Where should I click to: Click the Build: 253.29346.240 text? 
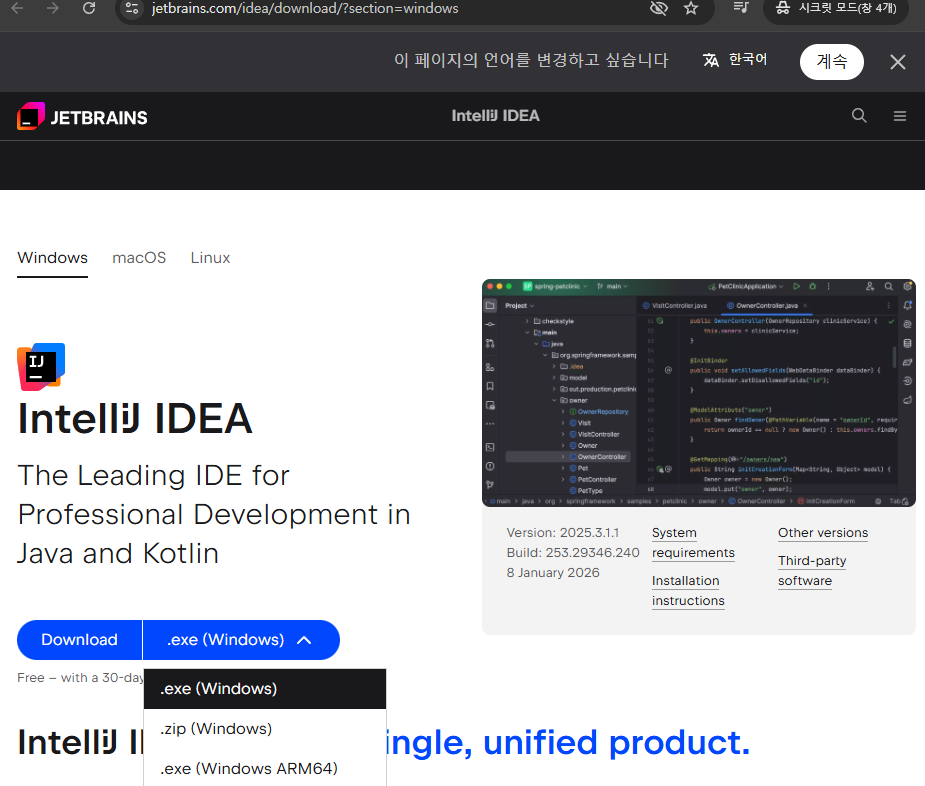[x=573, y=553]
